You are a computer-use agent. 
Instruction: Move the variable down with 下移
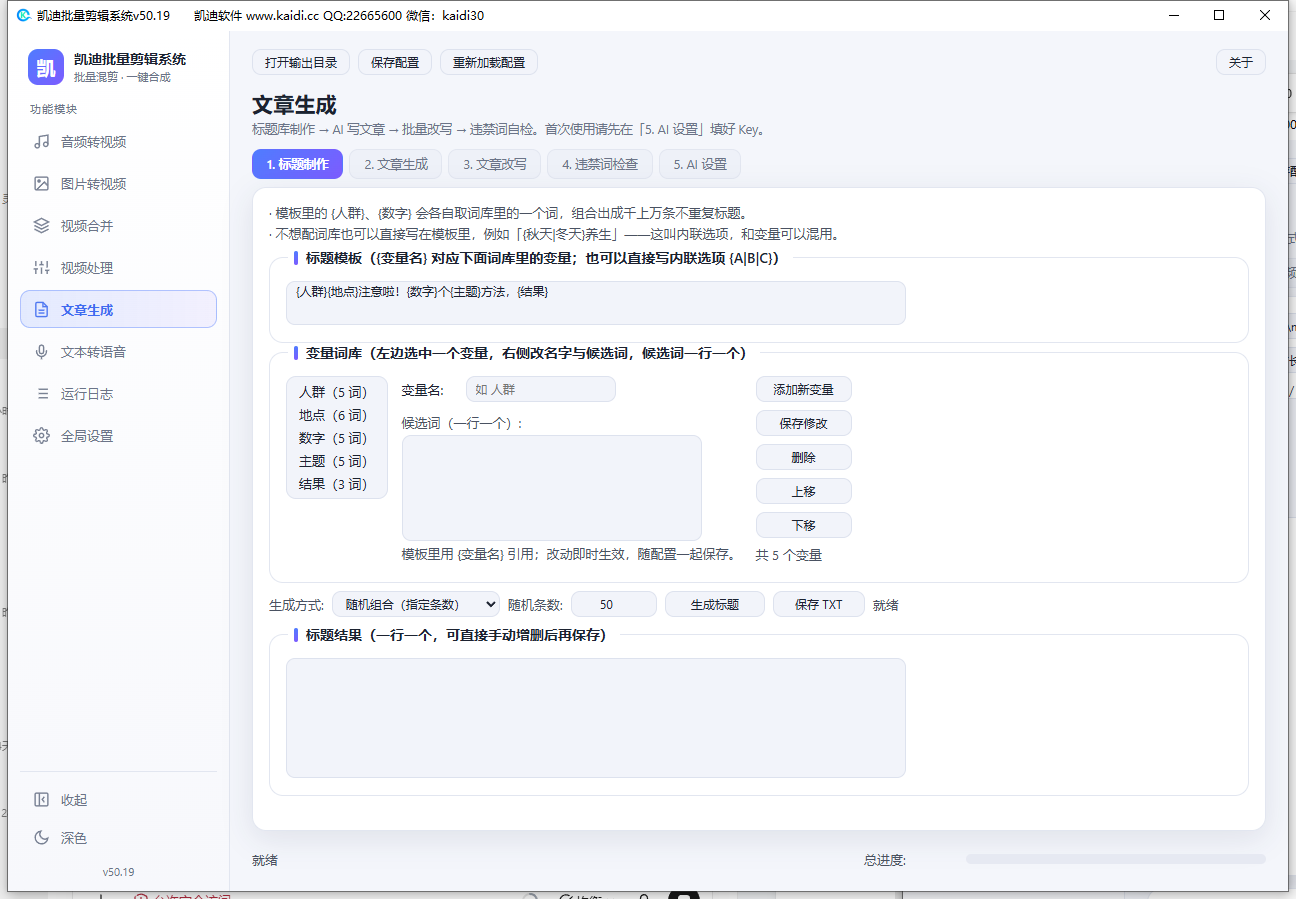pos(804,525)
